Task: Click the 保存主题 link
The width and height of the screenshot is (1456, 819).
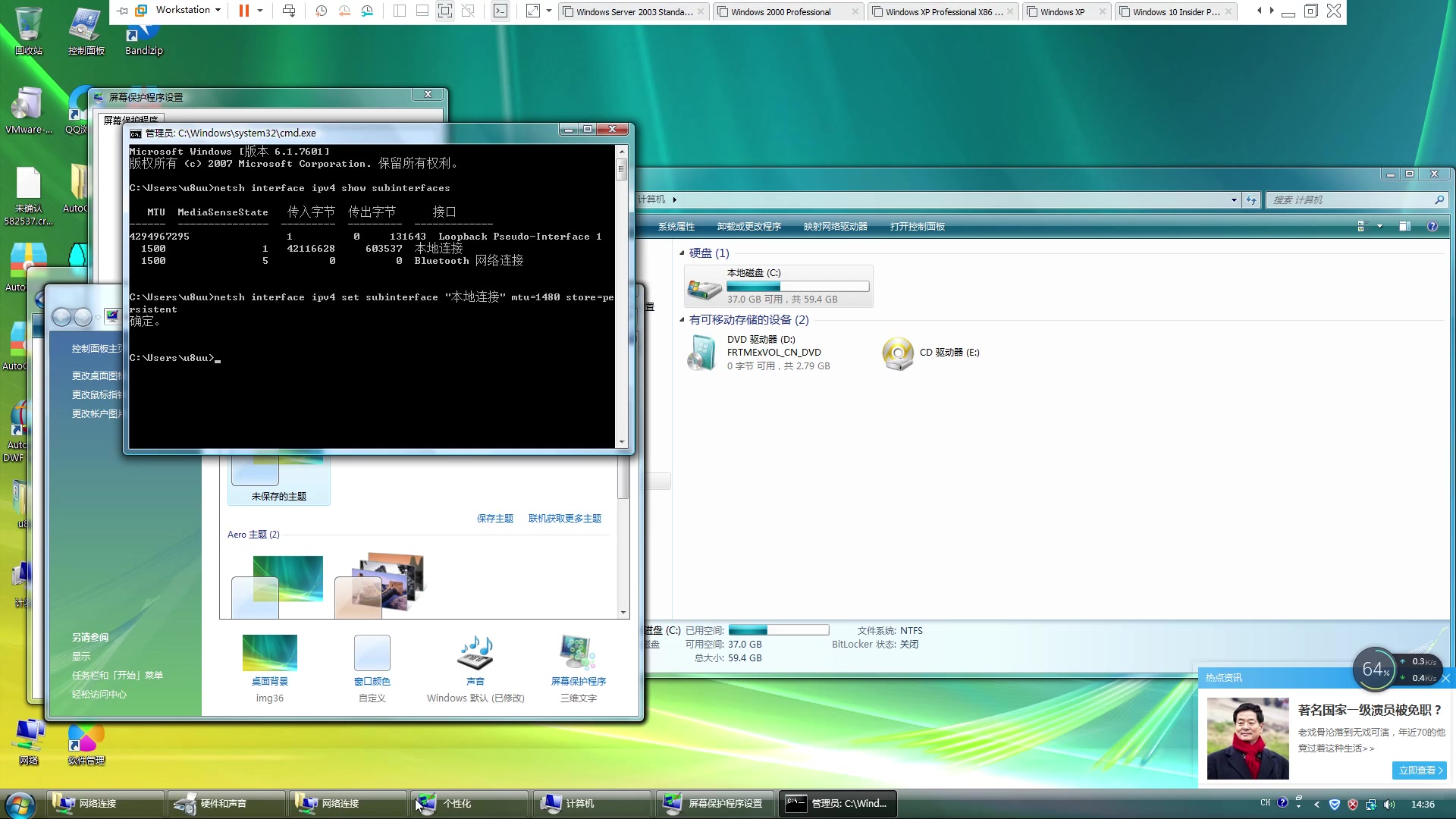Action: pyautogui.click(x=494, y=519)
